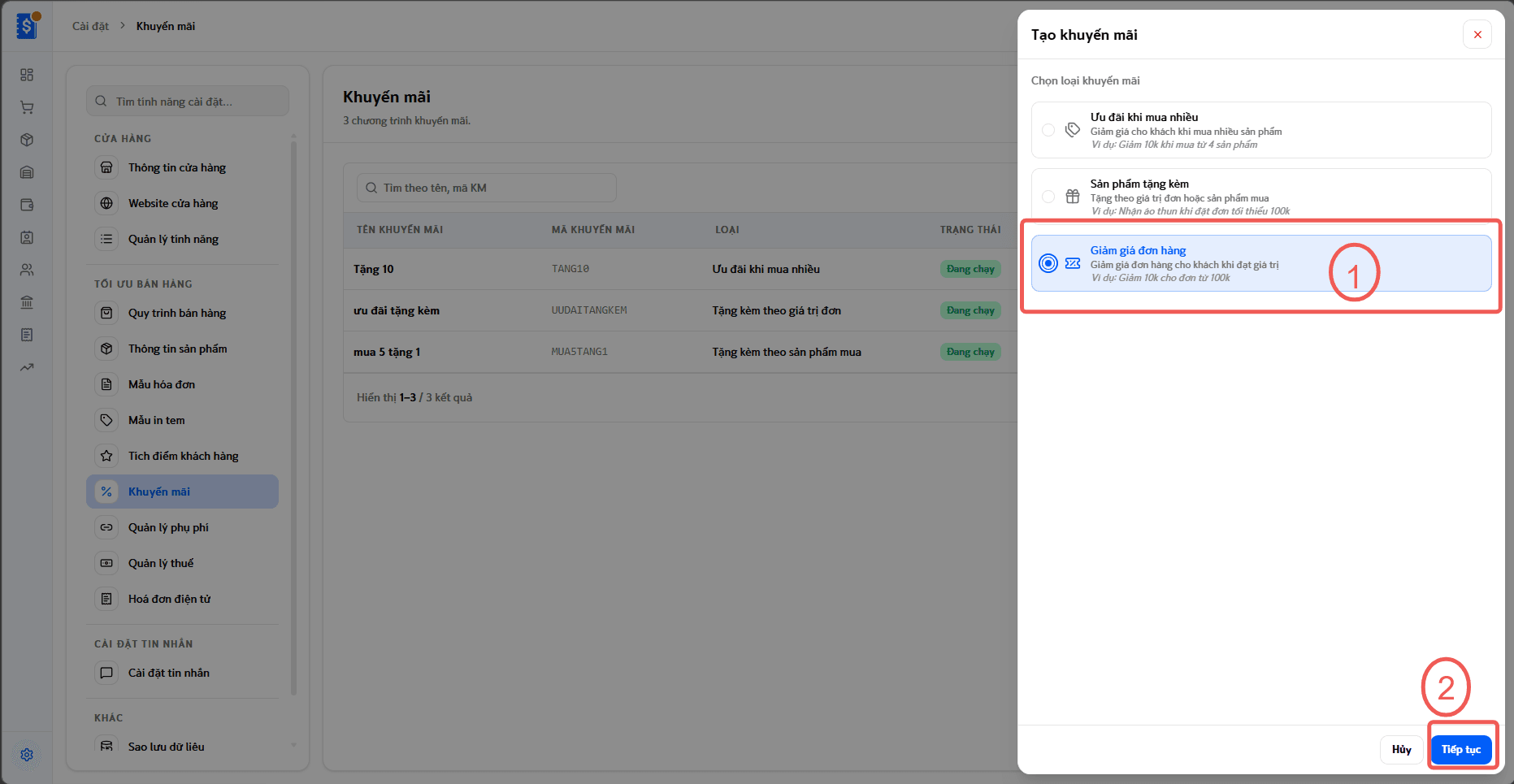
Task: Open the trending chart icon in left rail
Action: [x=27, y=367]
